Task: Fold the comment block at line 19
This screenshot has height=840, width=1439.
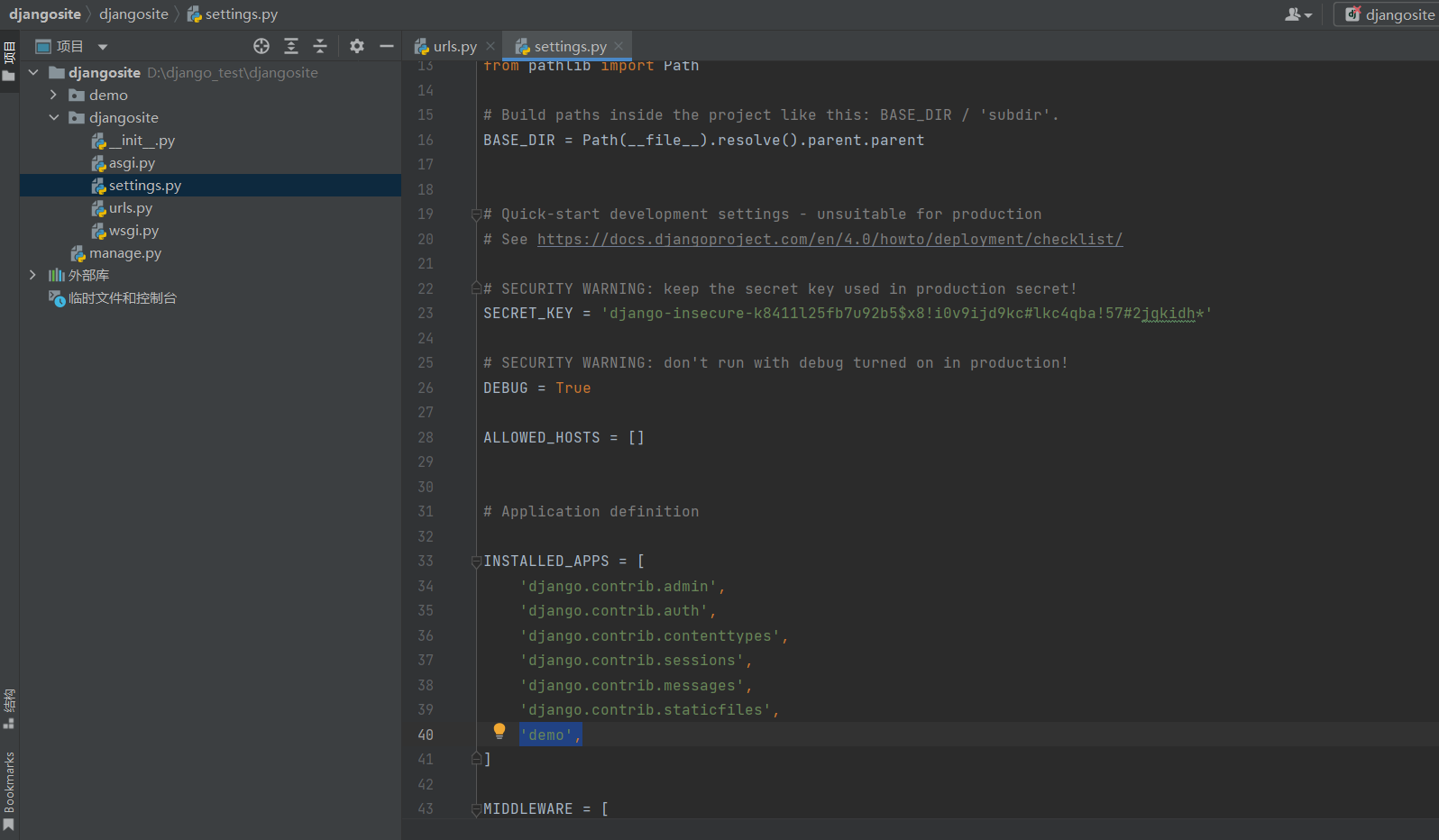Action: click(x=476, y=215)
